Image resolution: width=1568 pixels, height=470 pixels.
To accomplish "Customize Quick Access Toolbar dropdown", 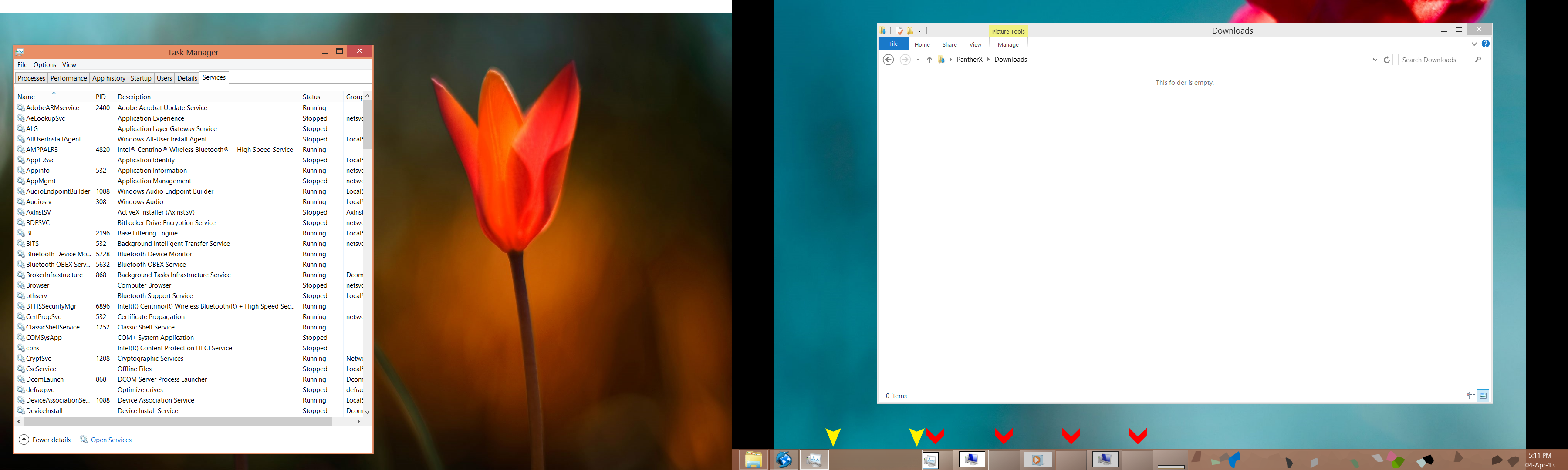I will [x=920, y=31].
